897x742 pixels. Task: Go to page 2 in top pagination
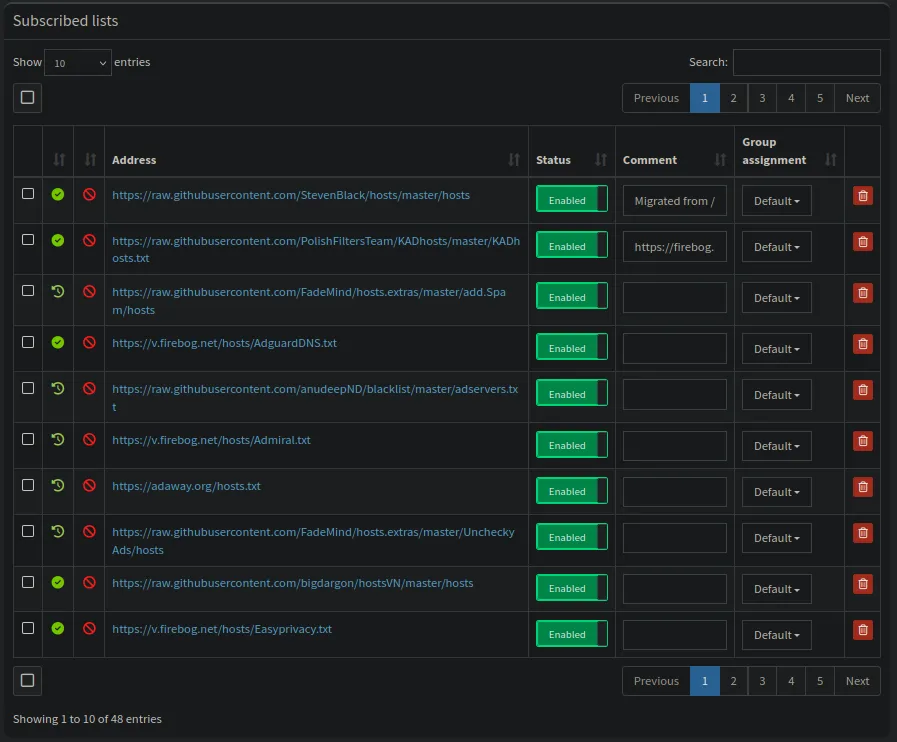click(x=733, y=98)
